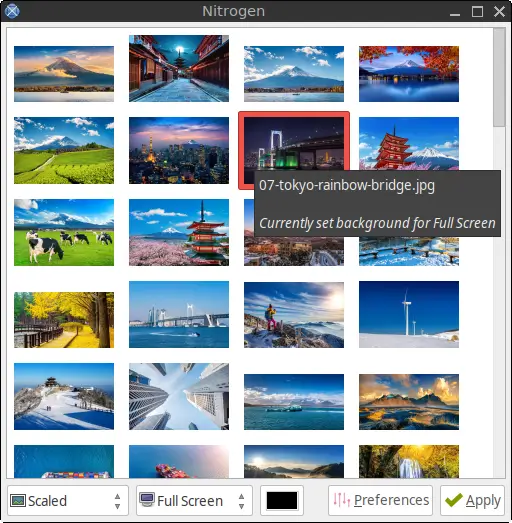
Task: Minimize the Nitrogen window
Action: point(455,14)
